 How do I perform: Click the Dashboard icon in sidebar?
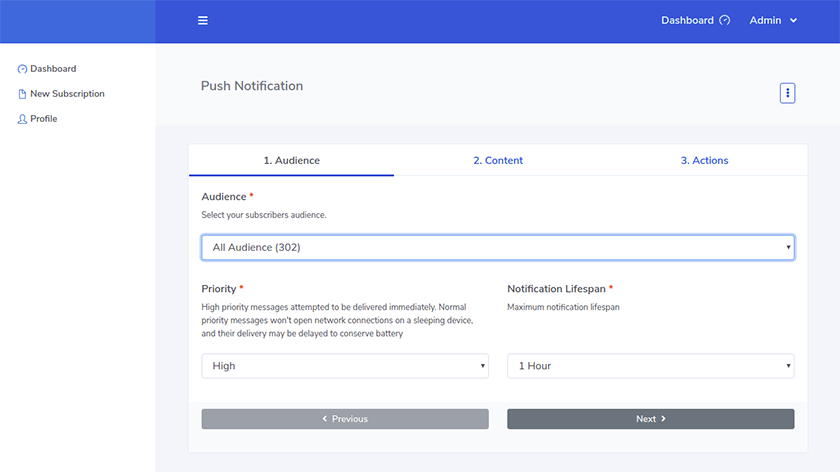pos(22,69)
